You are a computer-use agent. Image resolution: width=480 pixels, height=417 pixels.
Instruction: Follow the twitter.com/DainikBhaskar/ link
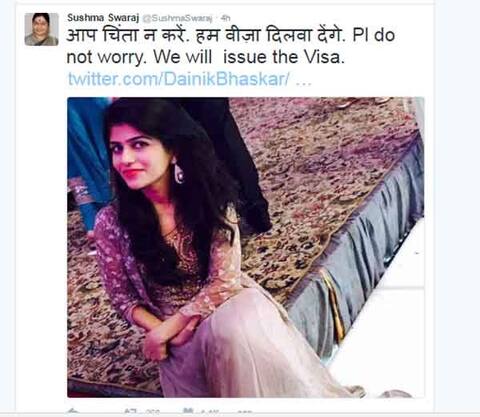[179, 79]
